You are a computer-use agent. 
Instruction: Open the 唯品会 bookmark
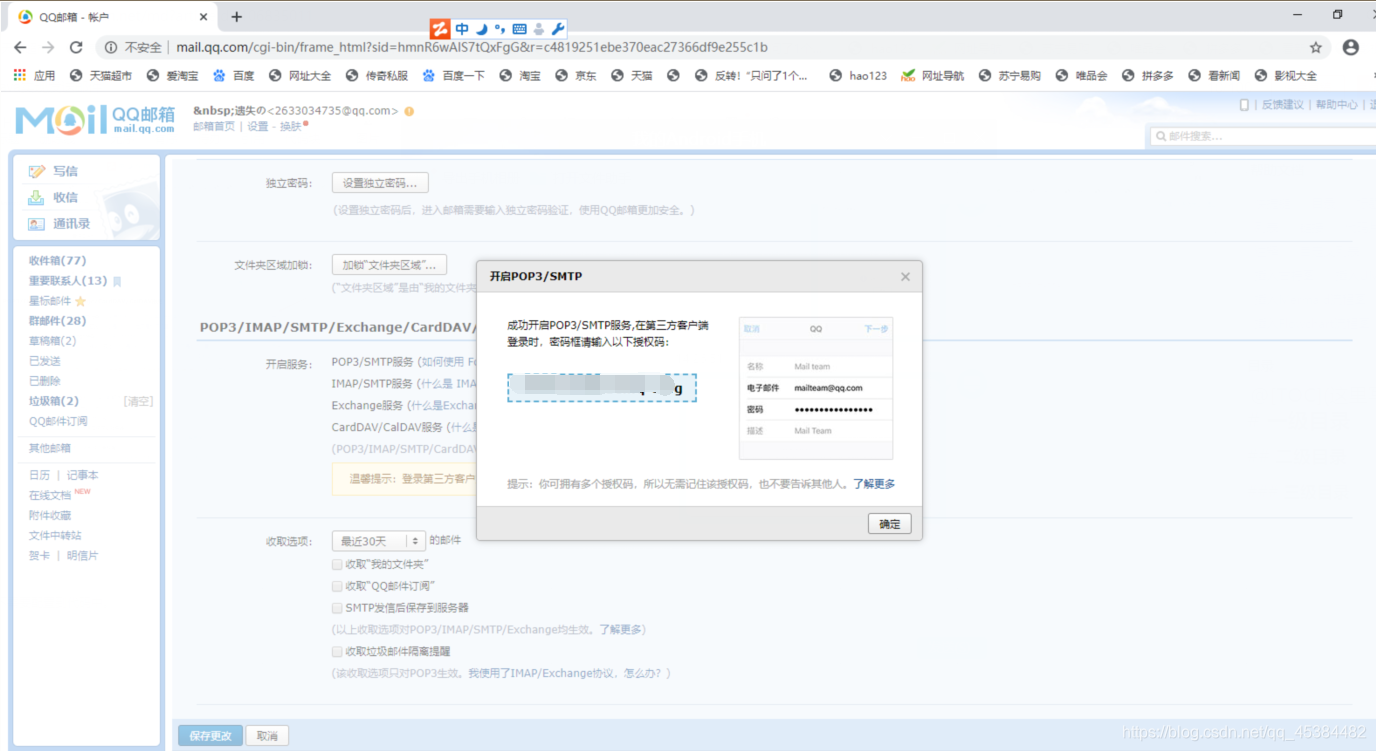(x=1082, y=75)
